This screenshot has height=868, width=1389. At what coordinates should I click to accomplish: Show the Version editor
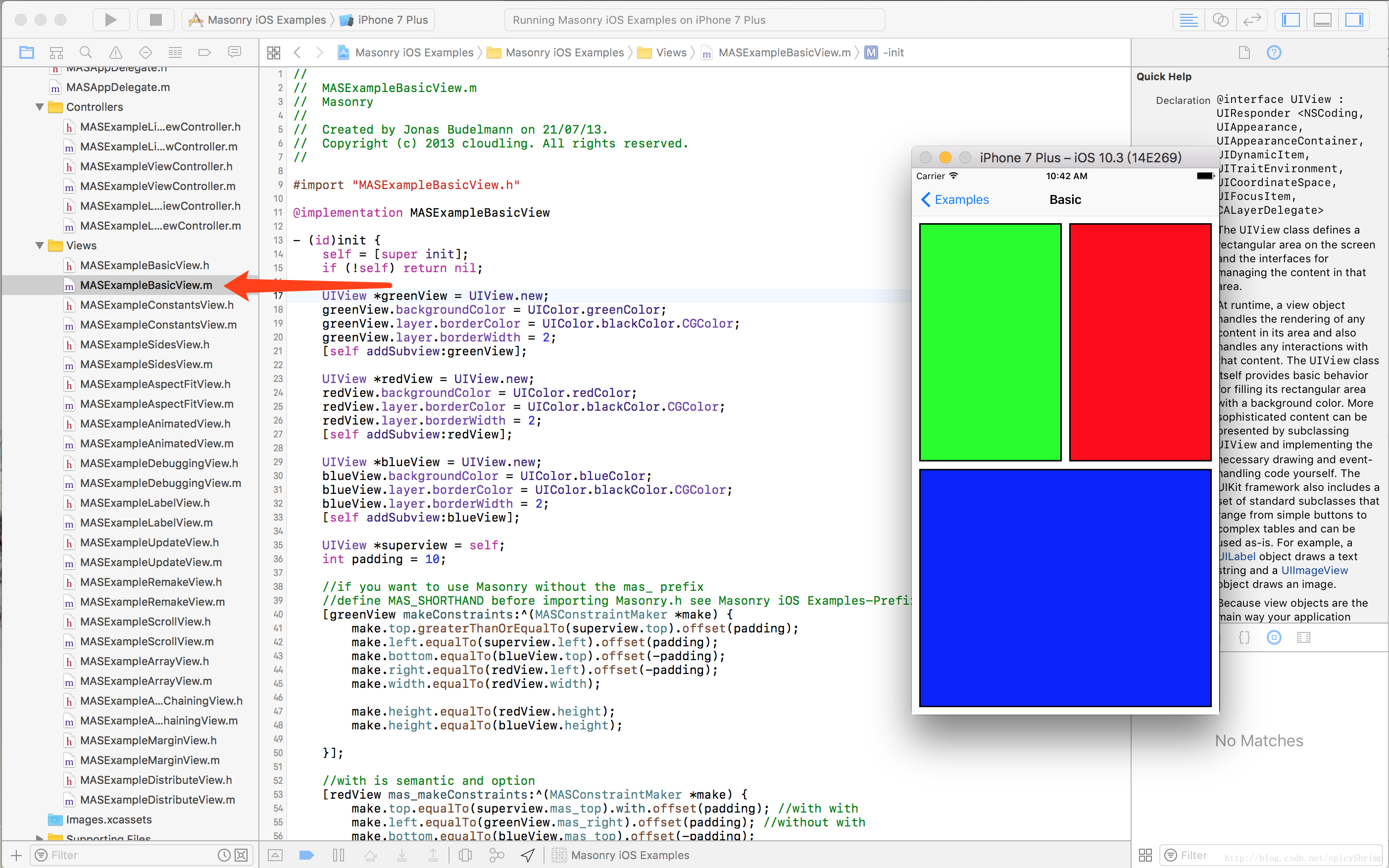coord(1252,20)
